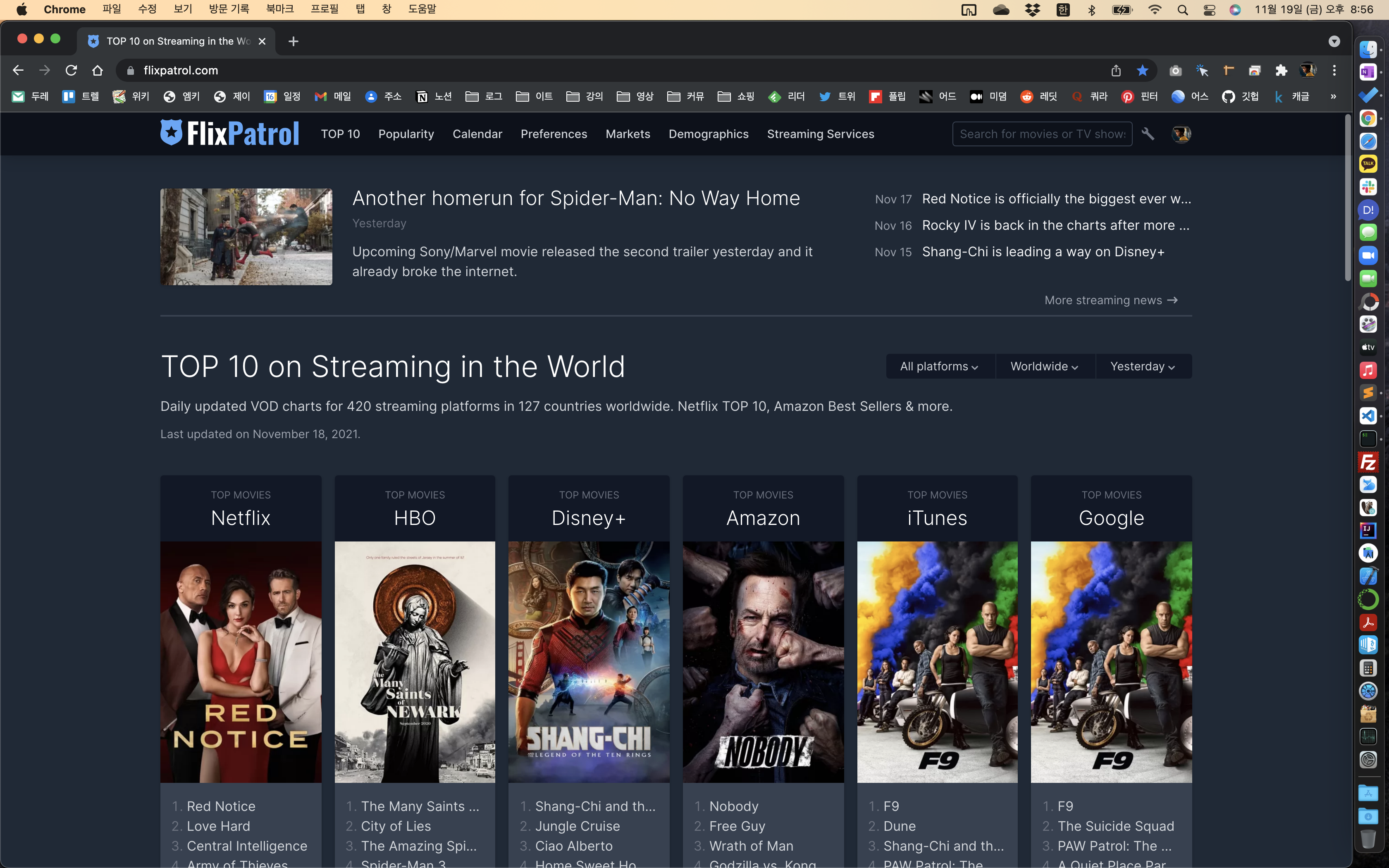Go to the Chrome home page

98,70
